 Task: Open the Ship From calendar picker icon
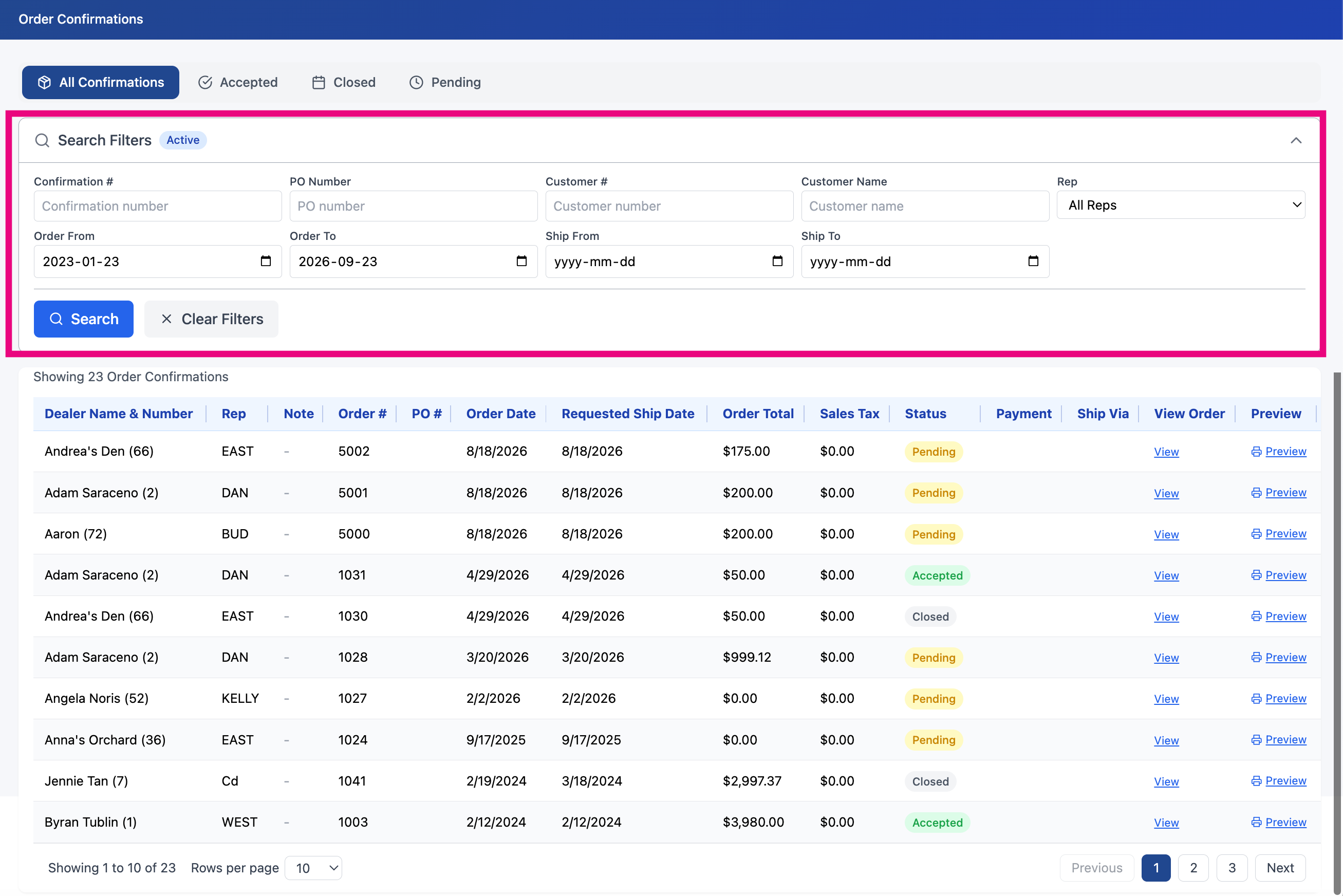pyautogui.click(x=777, y=261)
